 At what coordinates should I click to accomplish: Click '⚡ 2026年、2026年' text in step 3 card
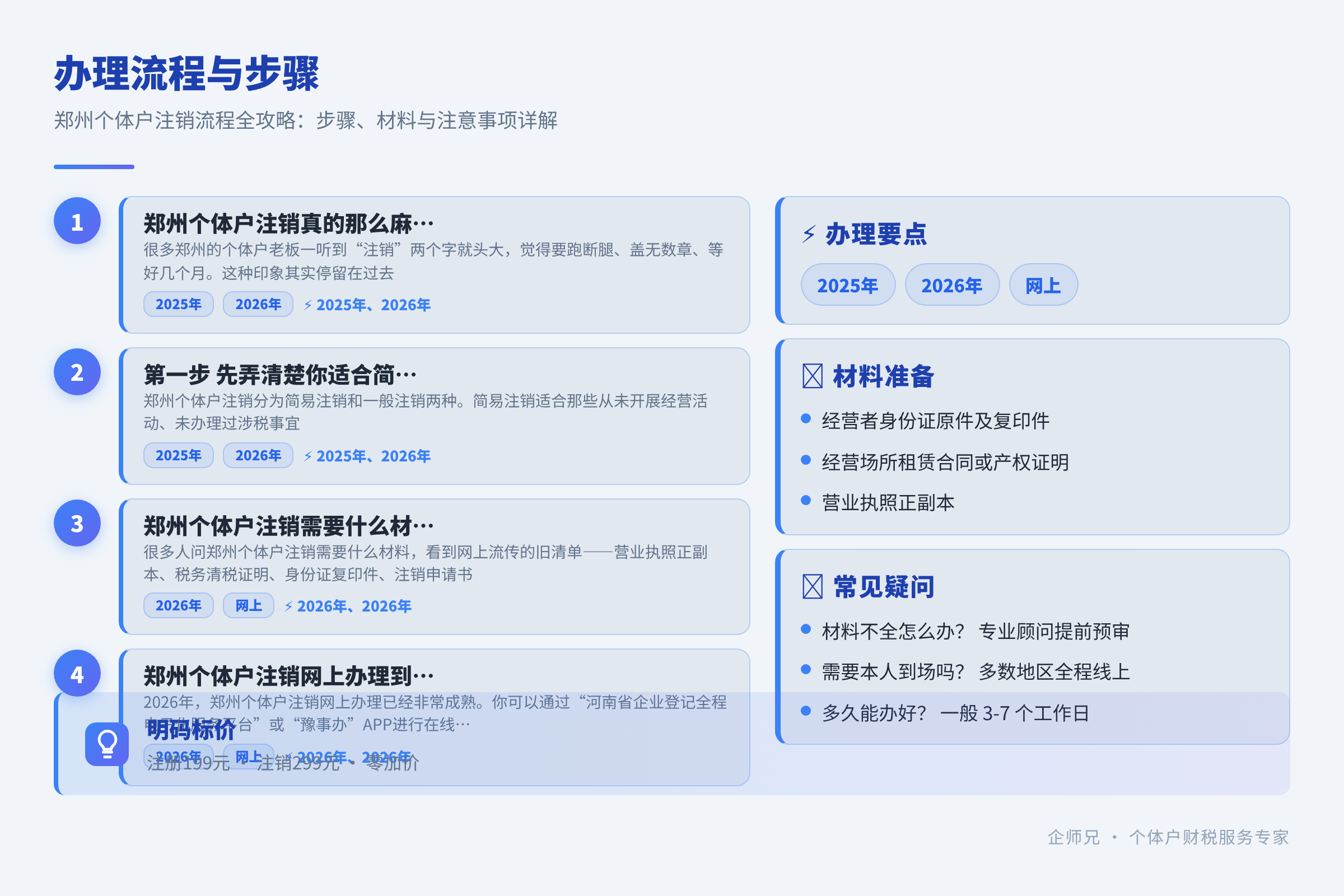click(347, 606)
